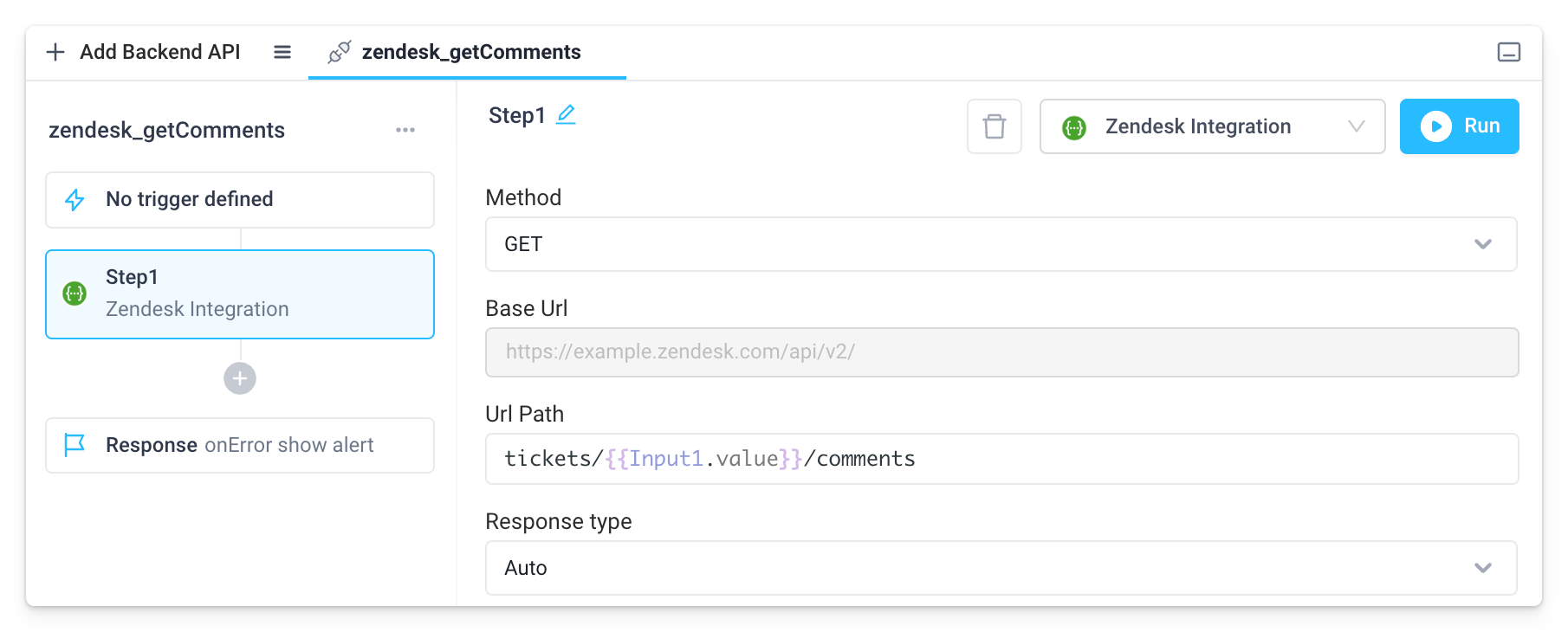Delete the step with the trash icon
The width and height of the screenshot is (1568, 632).
[x=993, y=126]
